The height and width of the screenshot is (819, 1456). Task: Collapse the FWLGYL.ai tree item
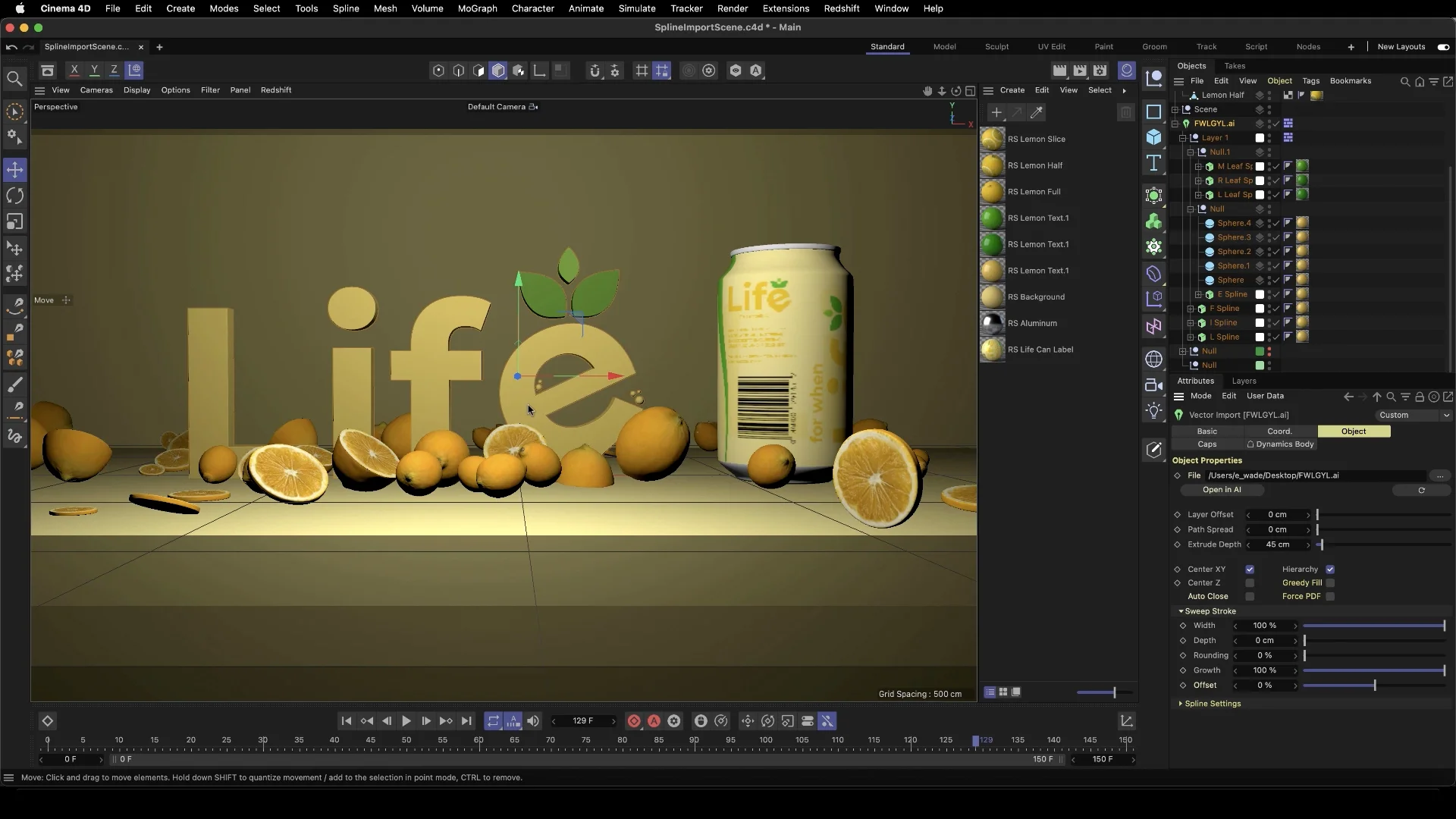click(x=1175, y=124)
